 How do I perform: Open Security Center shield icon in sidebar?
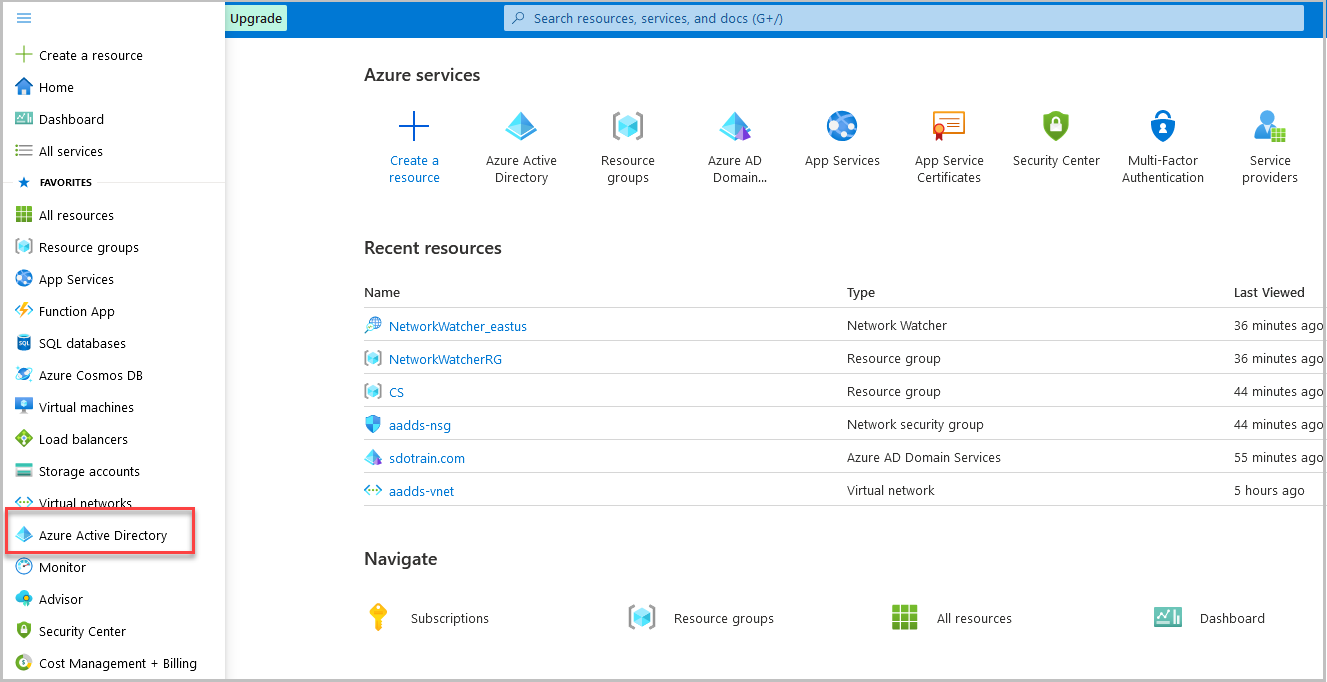(24, 631)
